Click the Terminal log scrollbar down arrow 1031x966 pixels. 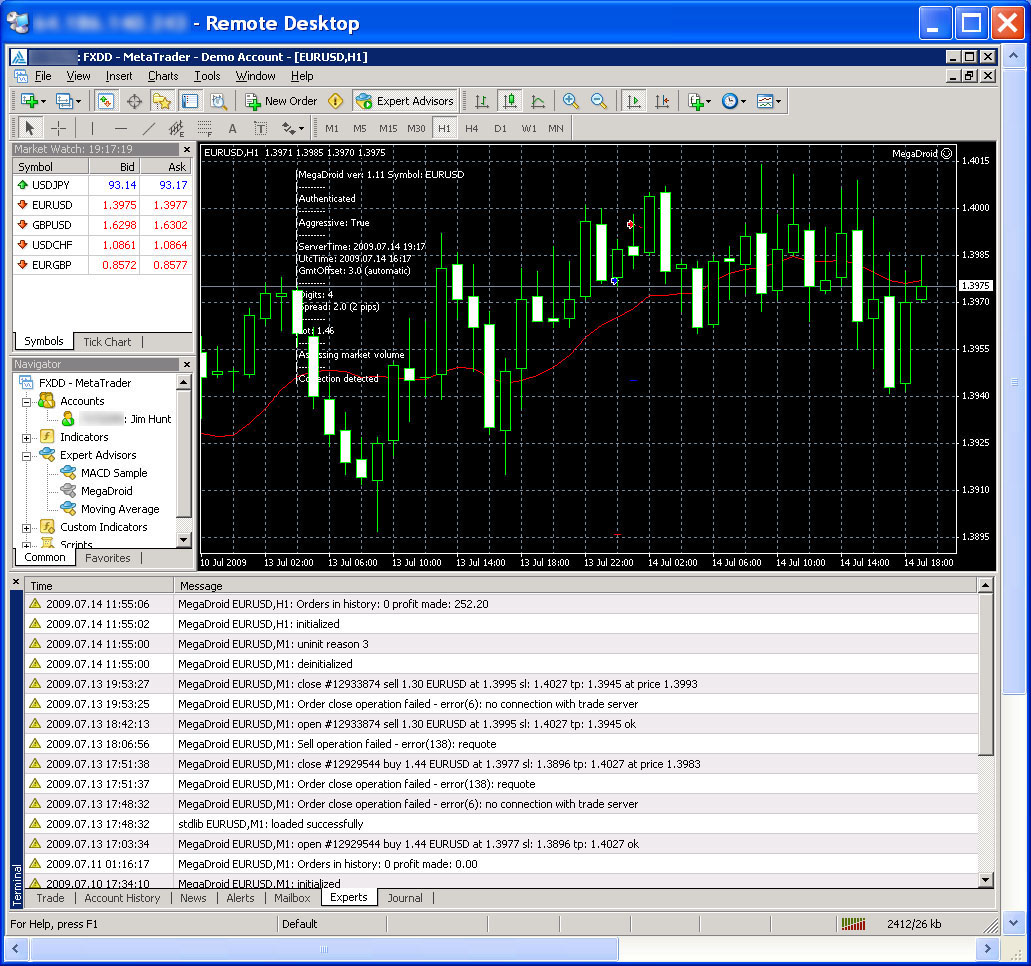click(986, 880)
